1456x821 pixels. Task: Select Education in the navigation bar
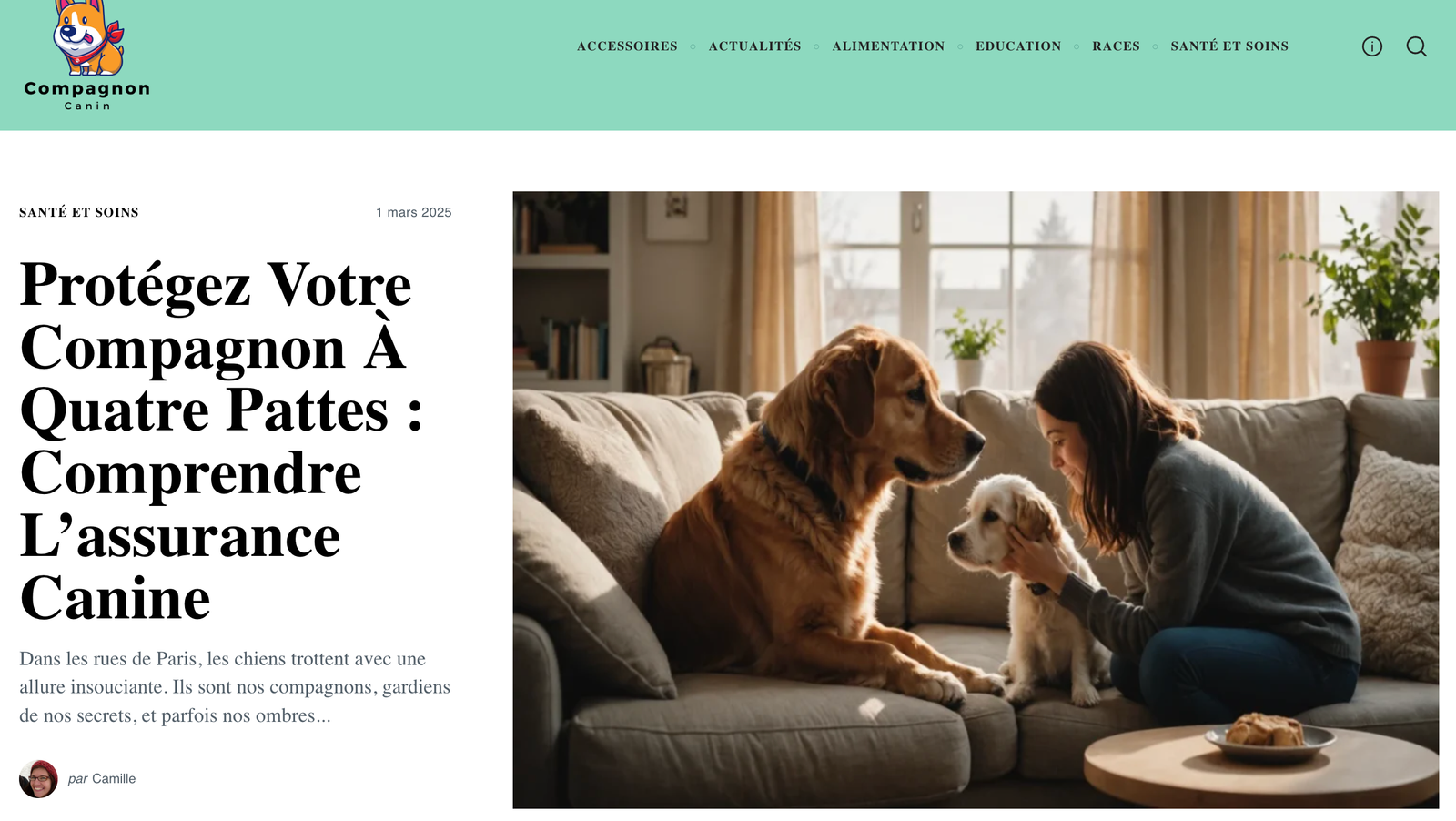1018,46
